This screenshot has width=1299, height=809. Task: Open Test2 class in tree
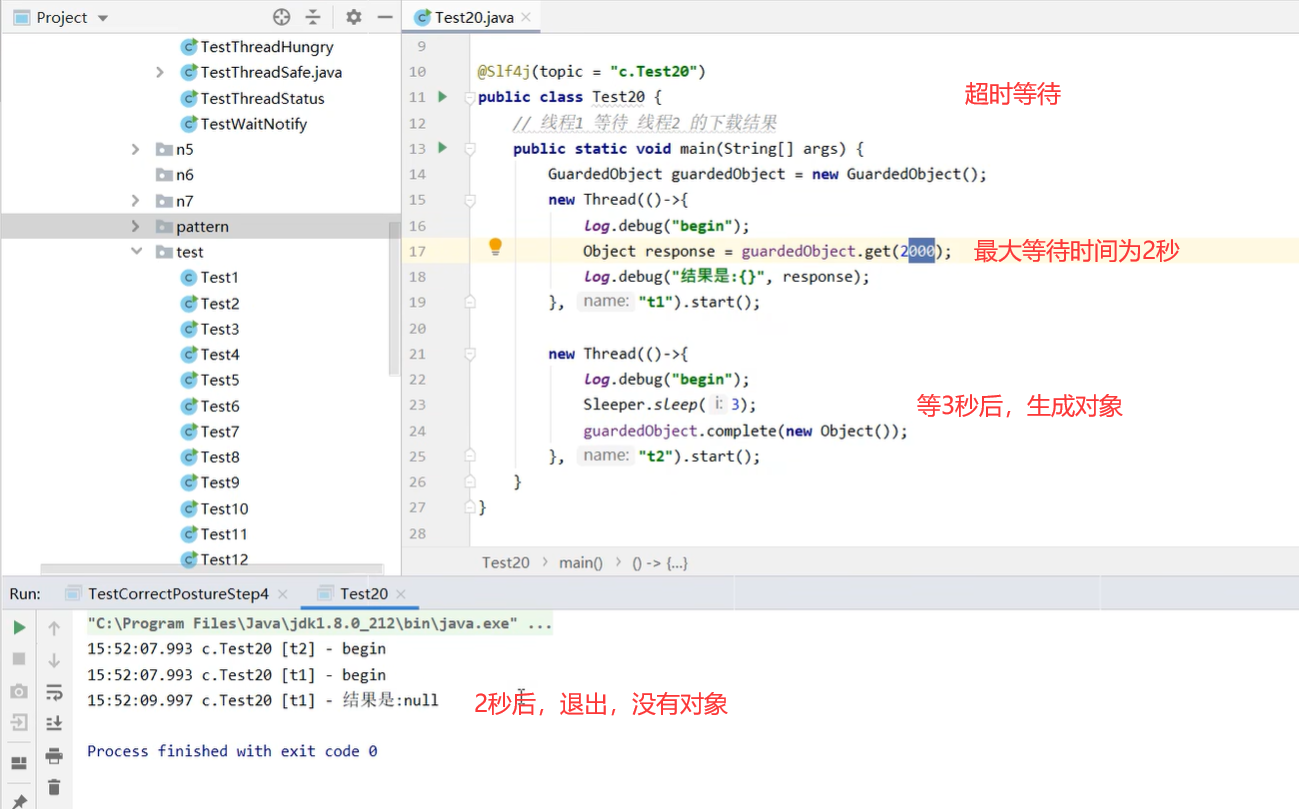[x=210, y=303]
